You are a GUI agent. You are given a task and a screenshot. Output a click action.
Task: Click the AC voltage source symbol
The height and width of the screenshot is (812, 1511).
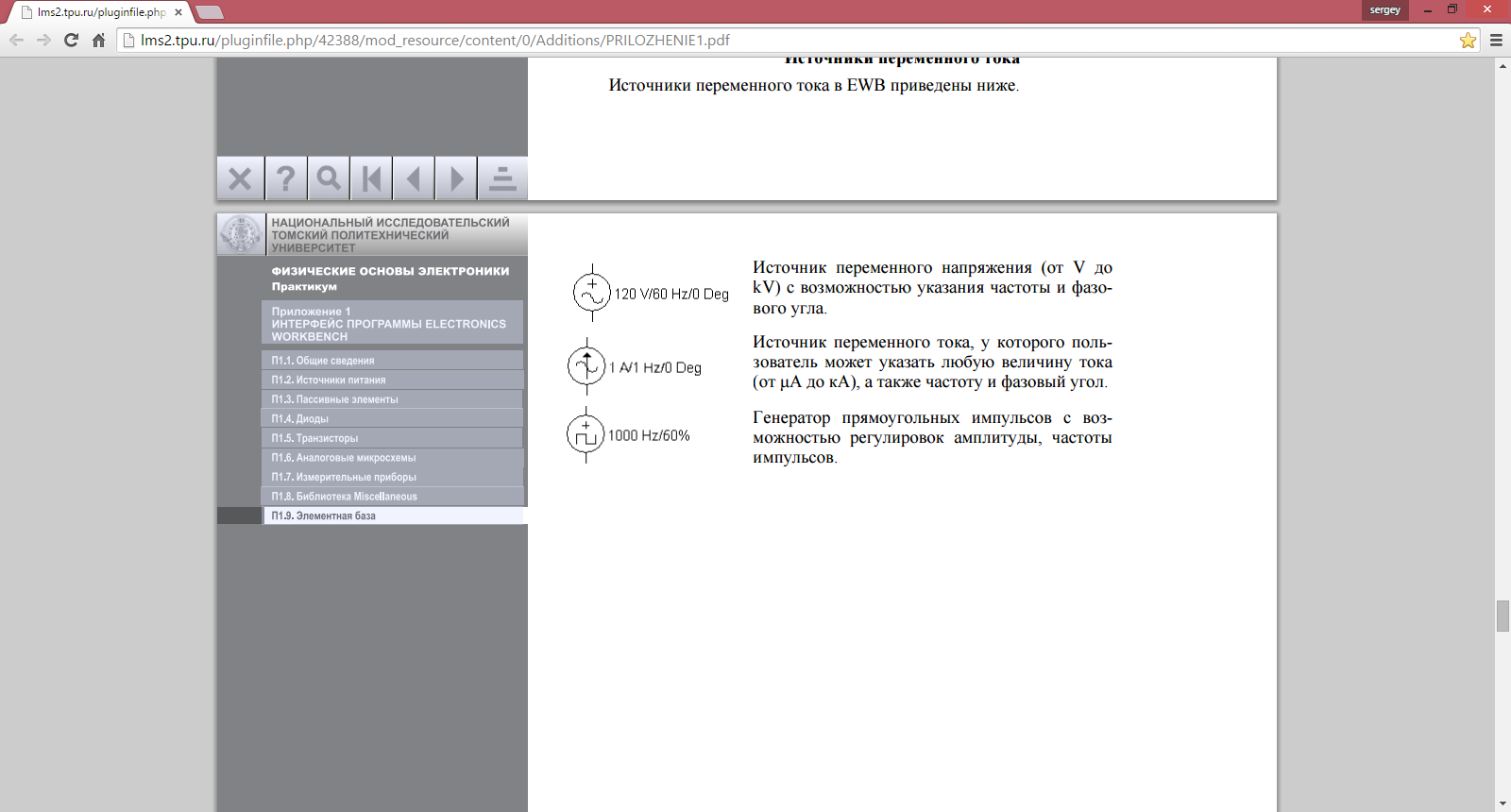point(592,293)
